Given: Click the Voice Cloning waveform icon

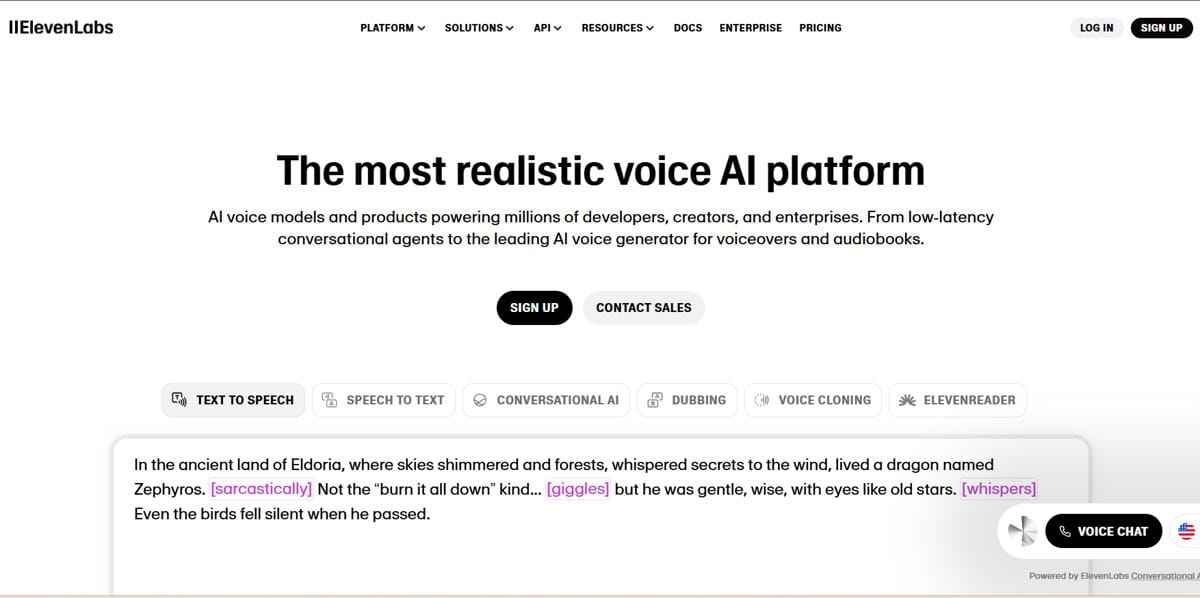Looking at the screenshot, I should pos(762,400).
